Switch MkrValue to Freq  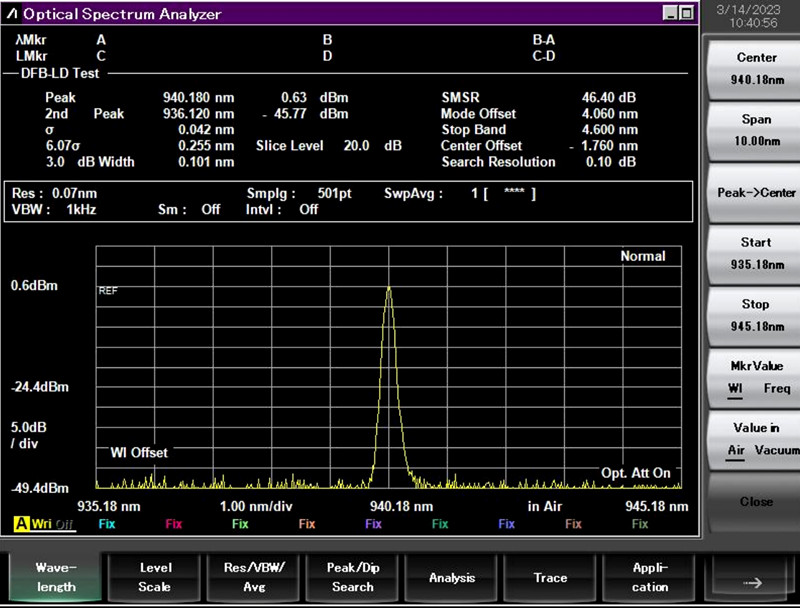tap(777, 389)
